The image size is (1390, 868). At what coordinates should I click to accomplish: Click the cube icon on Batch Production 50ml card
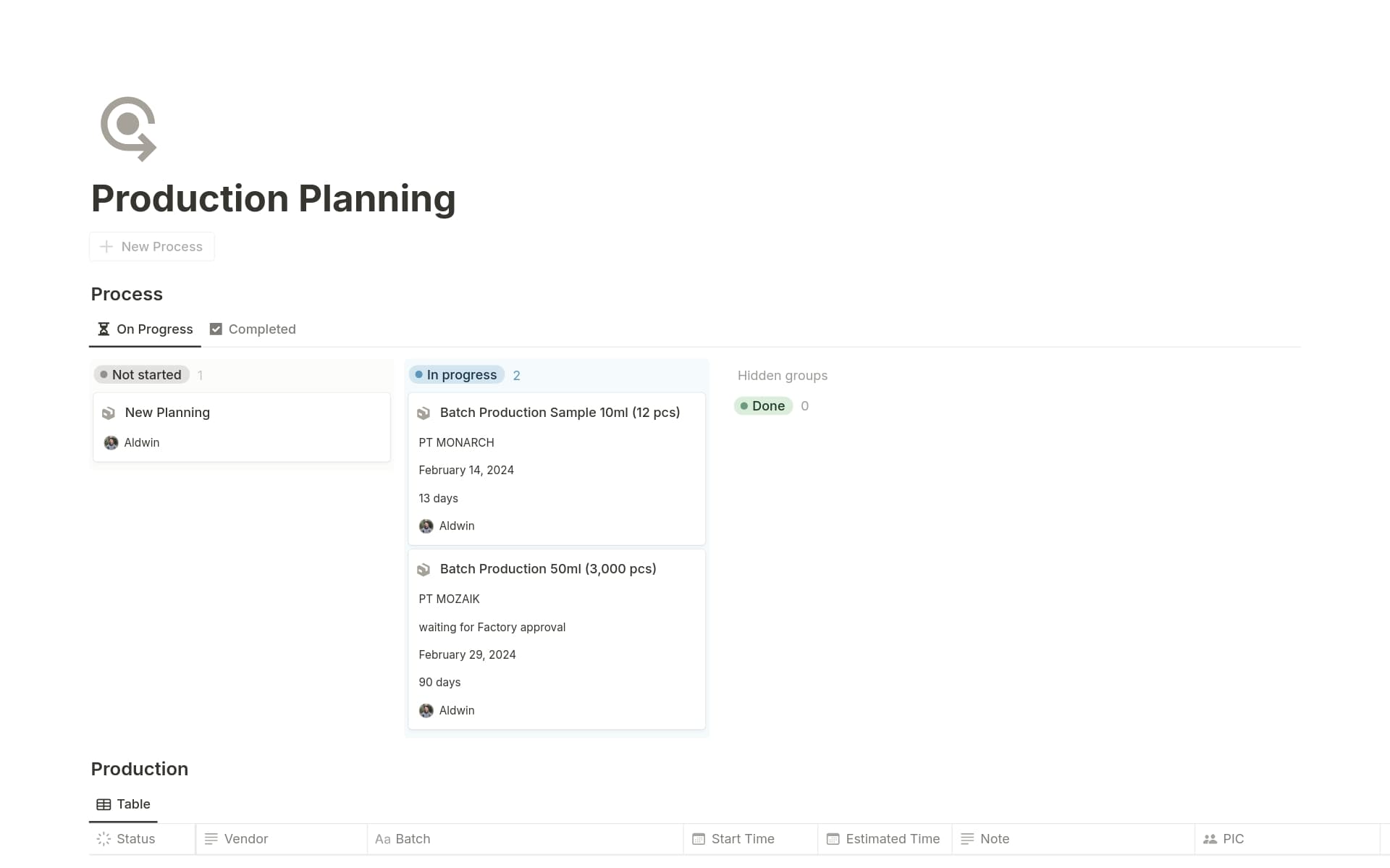[x=424, y=569]
